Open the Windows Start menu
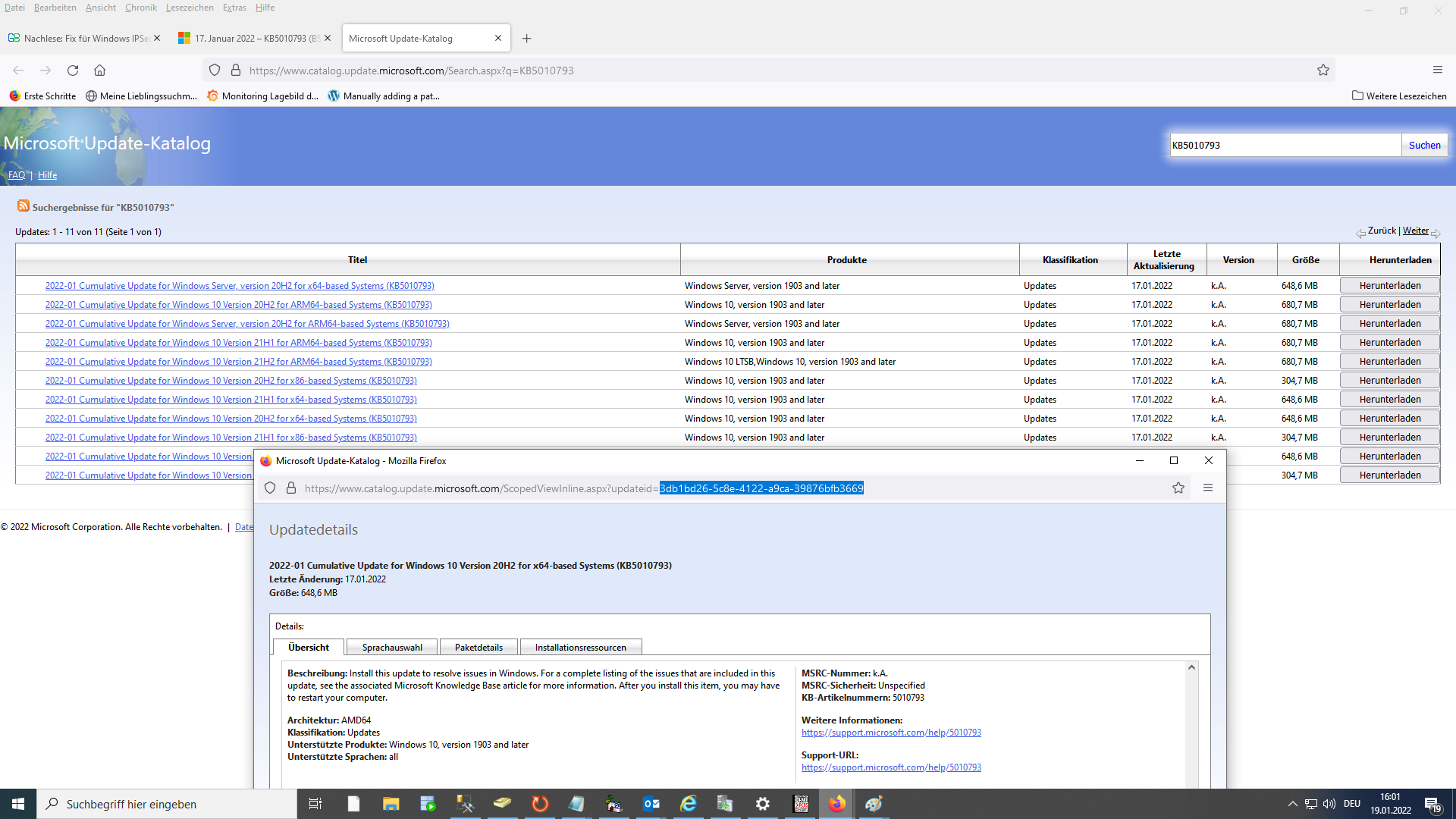 (18, 804)
